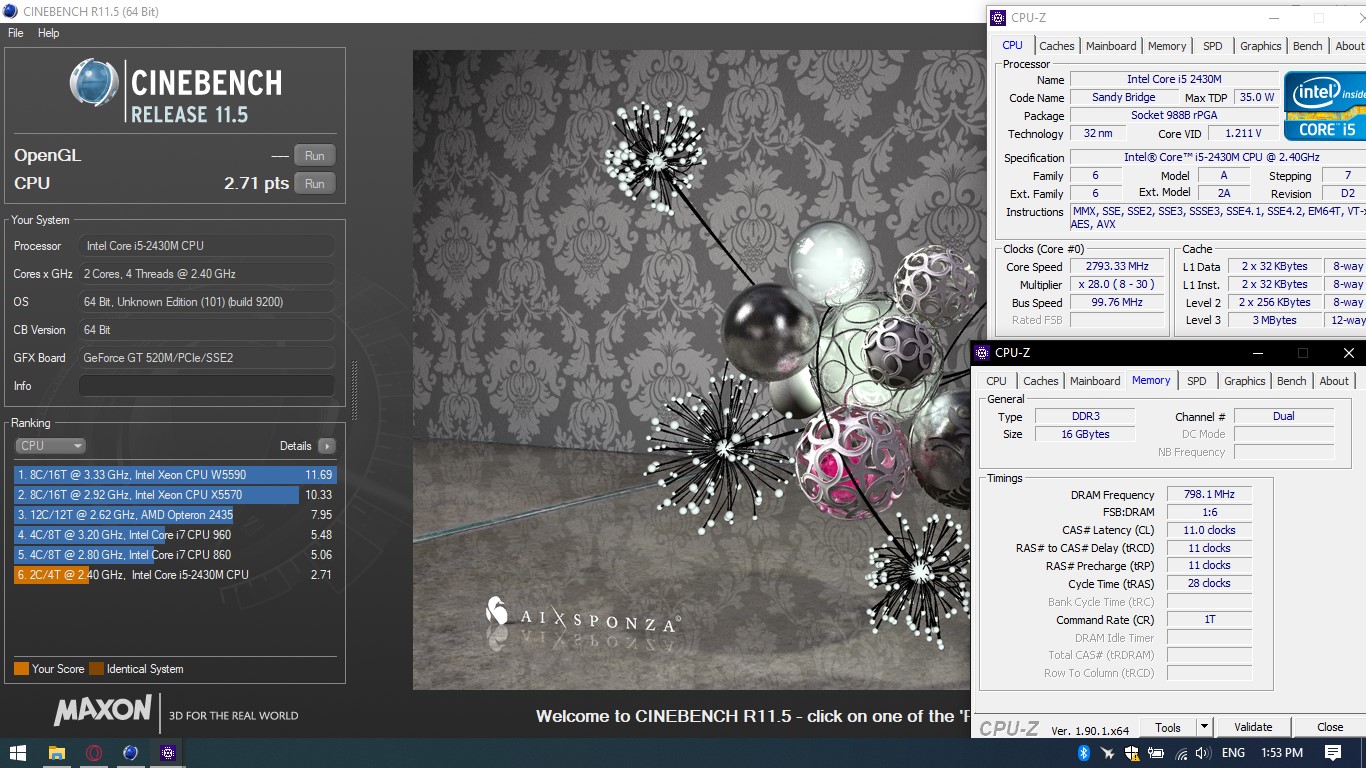Screen dimensions: 1366x768
Task: Switch to CPU-Z via its taskbar icon
Action: (x=167, y=753)
